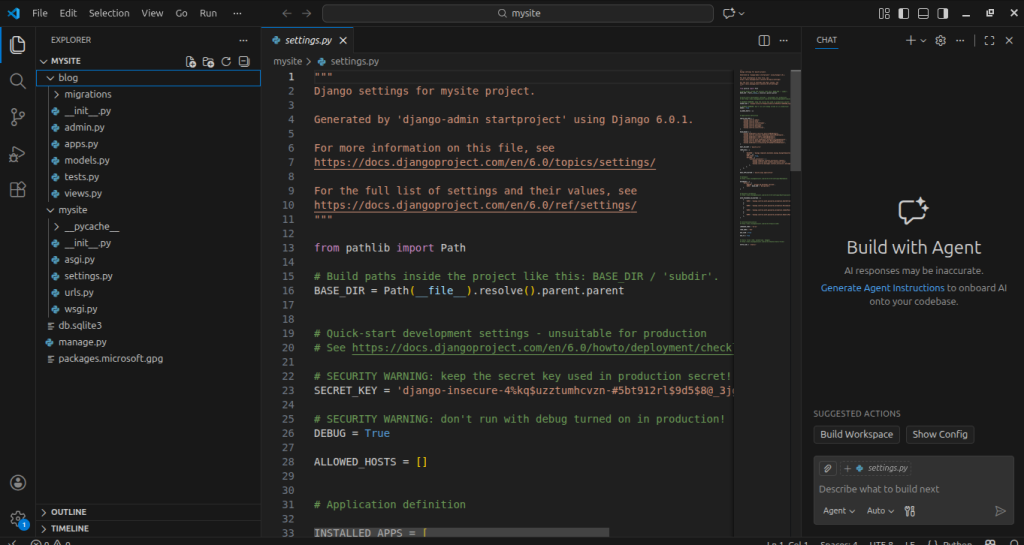Click the New Folder icon in Explorer
This screenshot has width=1024, height=545.
click(208, 61)
